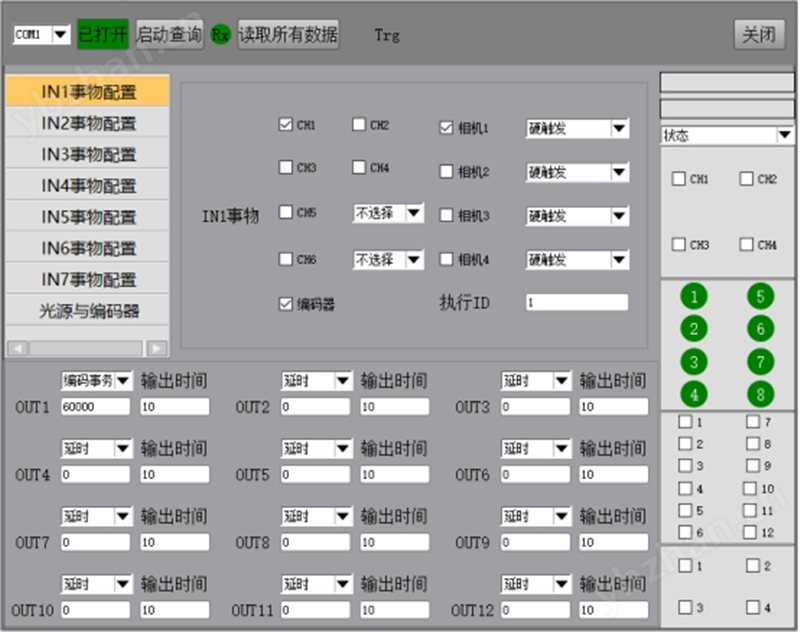The width and height of the screenshot is (800, 632).
Task: Enable the CH5 checkbox
Action: point(286,212)
